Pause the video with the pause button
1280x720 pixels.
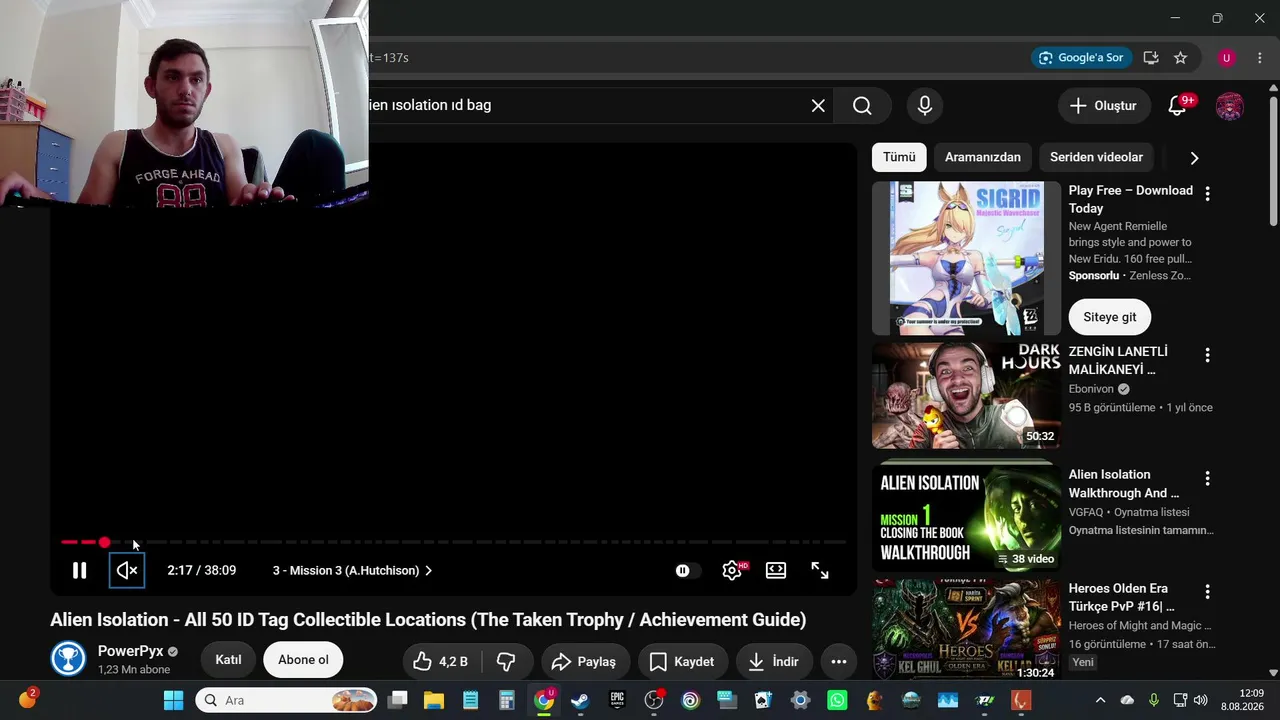click(79, 571)
